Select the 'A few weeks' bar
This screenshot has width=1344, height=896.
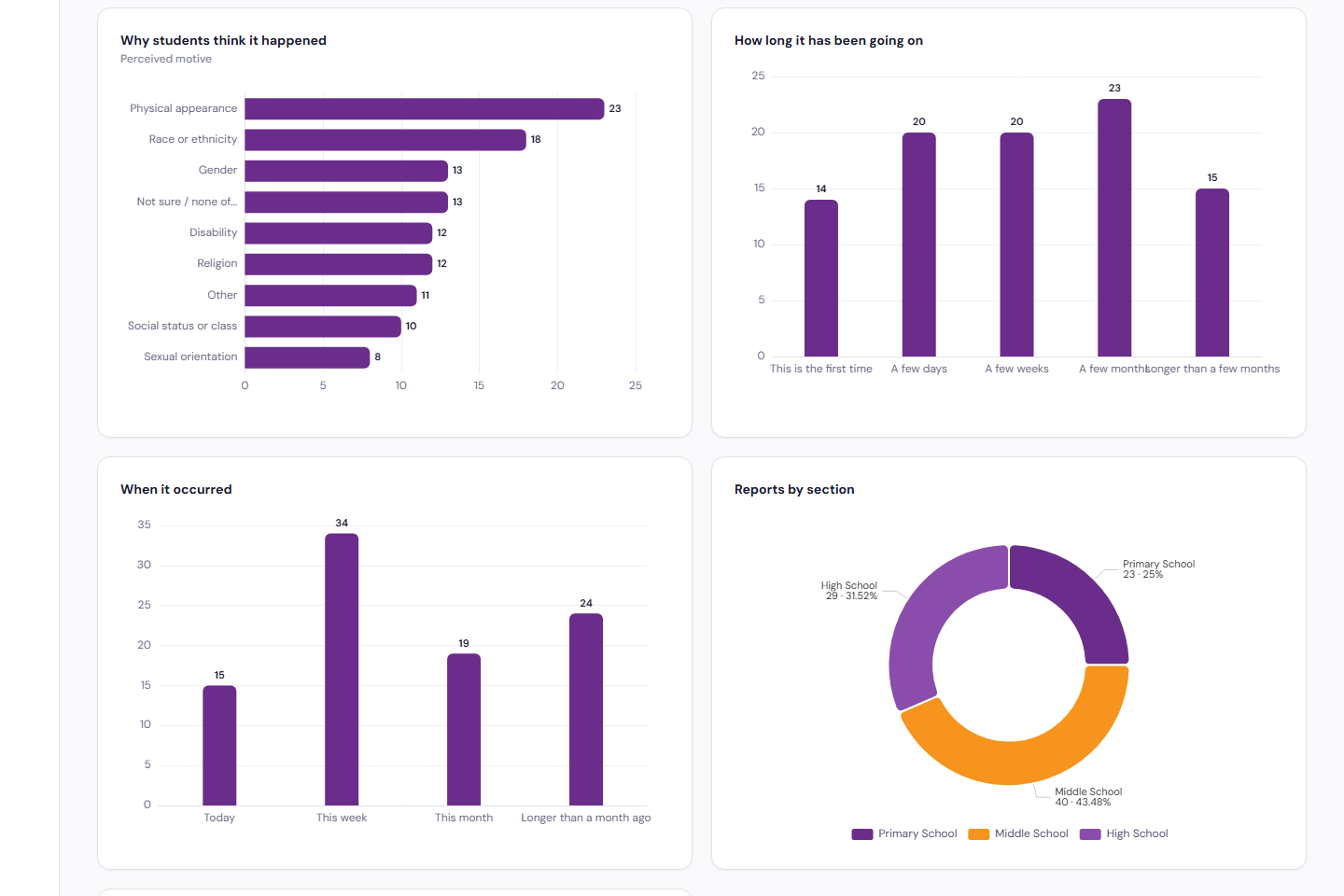[x=1016, y=245]
